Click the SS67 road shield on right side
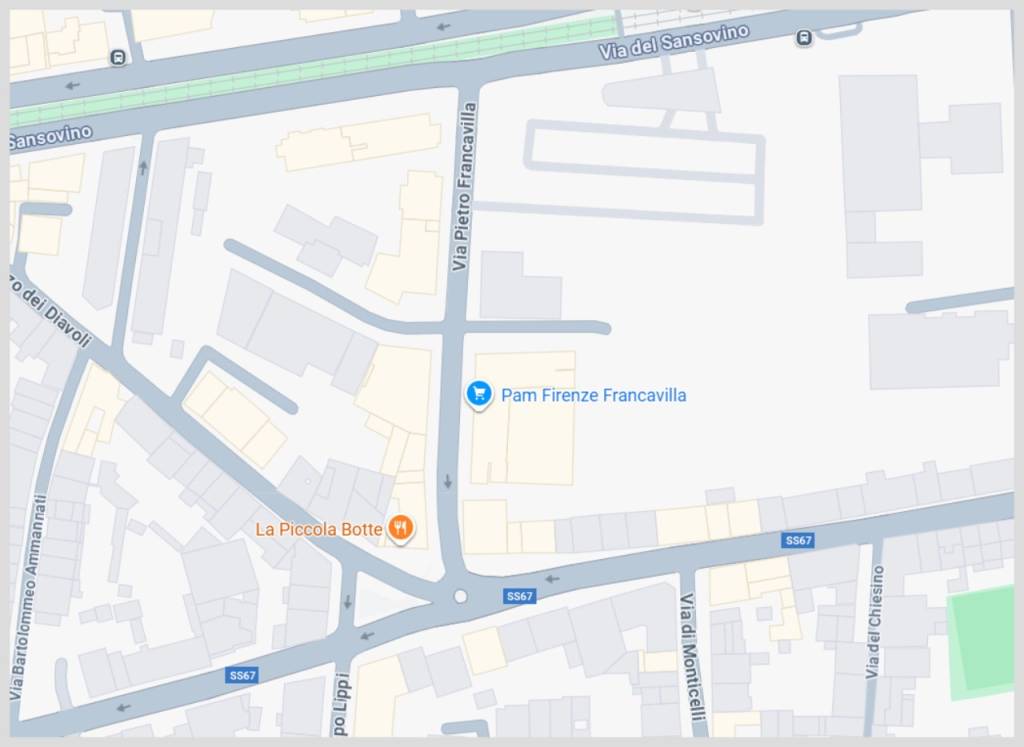The image size is (1024, 747). 798,540
